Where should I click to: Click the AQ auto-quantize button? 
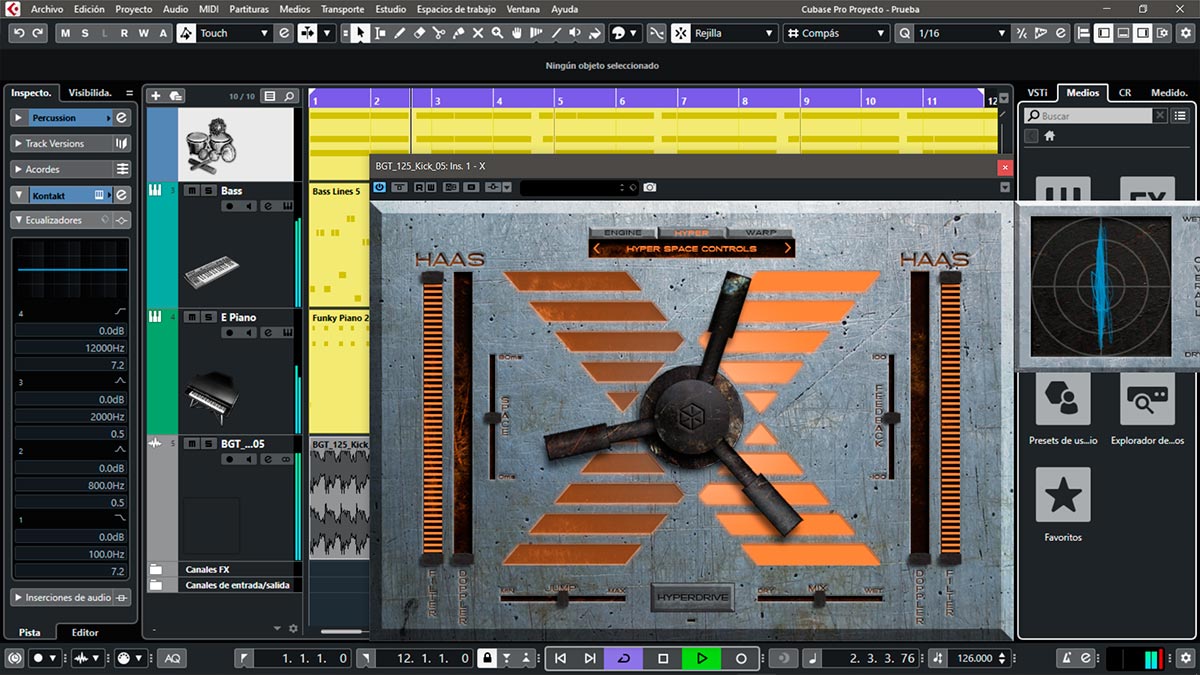[173, 658]
